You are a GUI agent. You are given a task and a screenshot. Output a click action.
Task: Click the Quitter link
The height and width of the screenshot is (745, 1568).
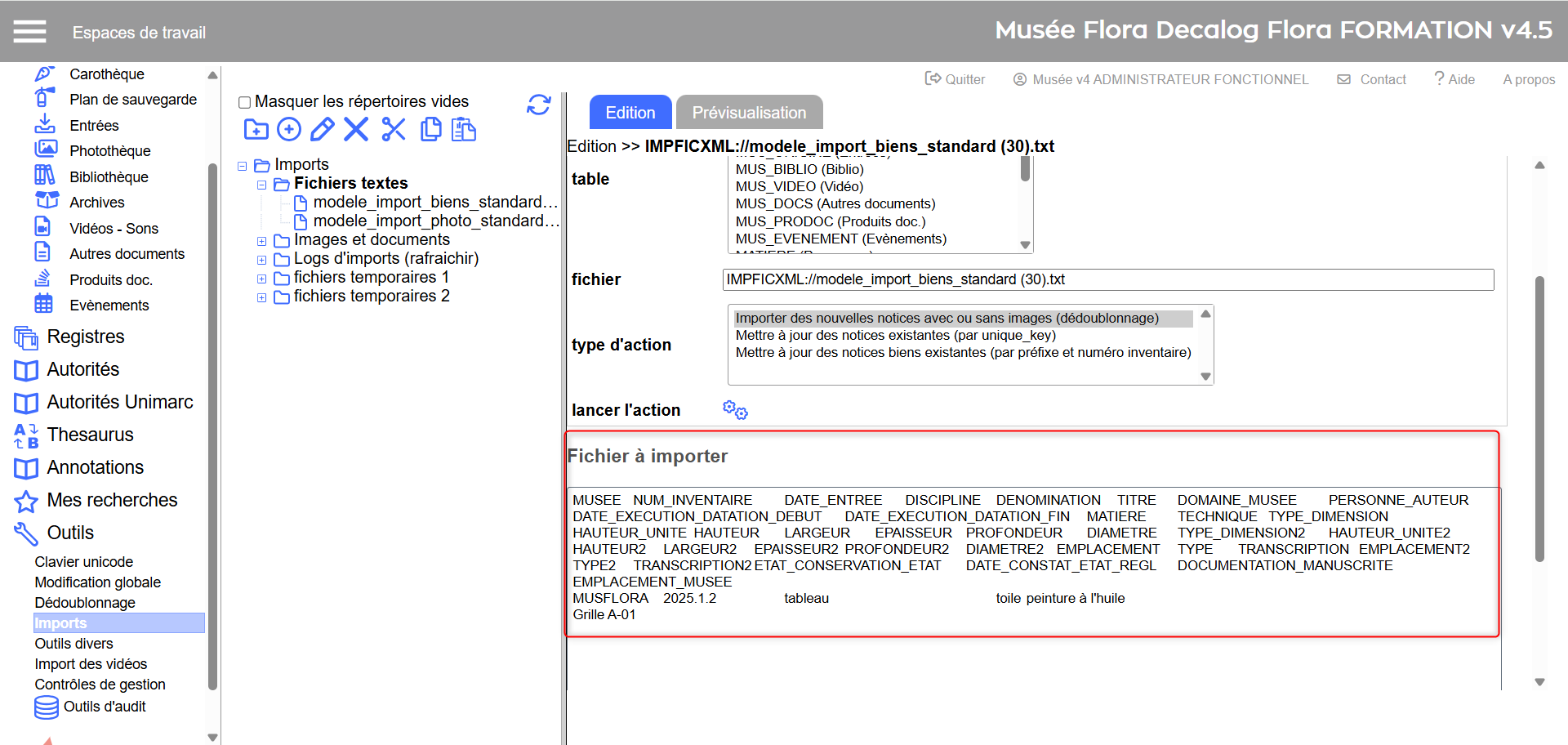(955, 79)
